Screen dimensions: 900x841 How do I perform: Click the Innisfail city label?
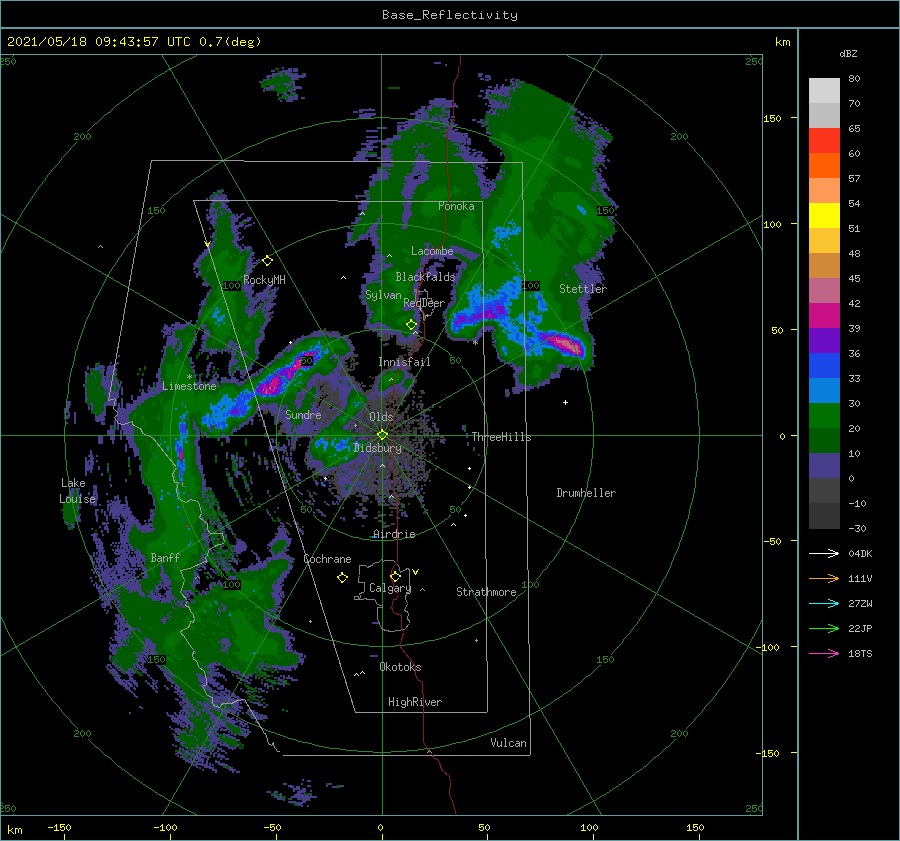click(404, 362)
